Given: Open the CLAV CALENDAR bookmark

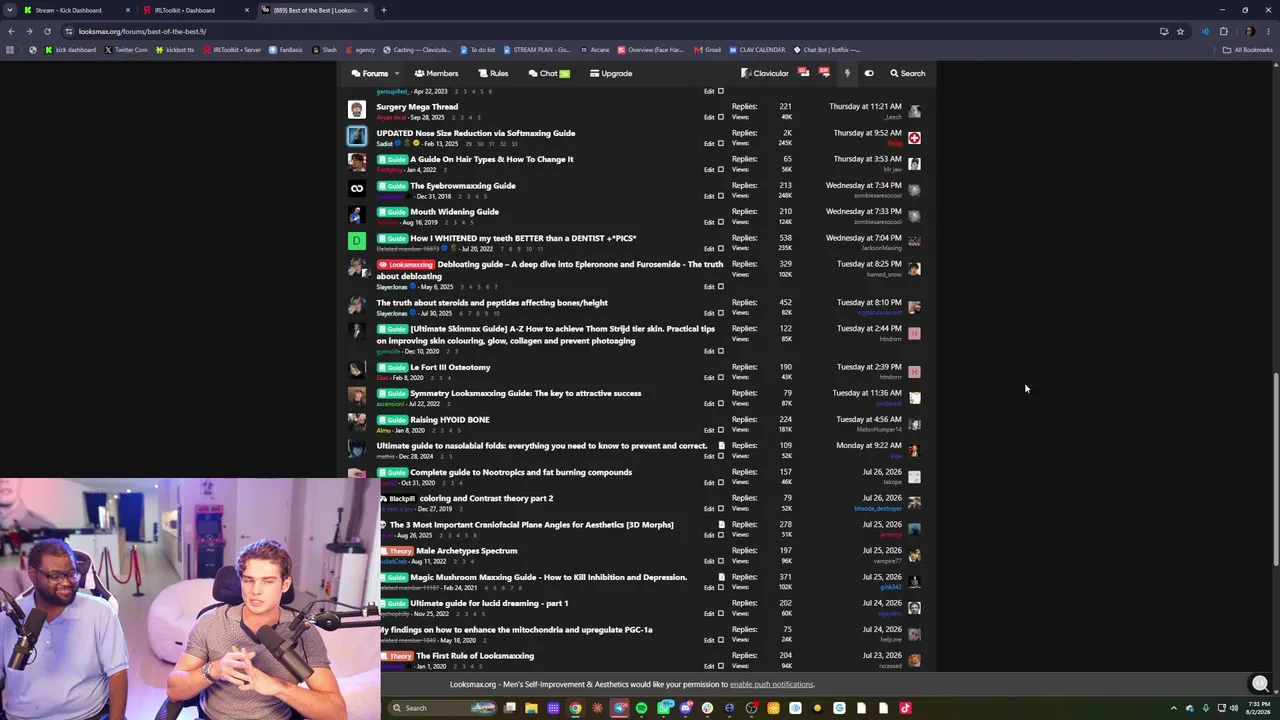Looking at the screenshot, I should tap(757, 50).
